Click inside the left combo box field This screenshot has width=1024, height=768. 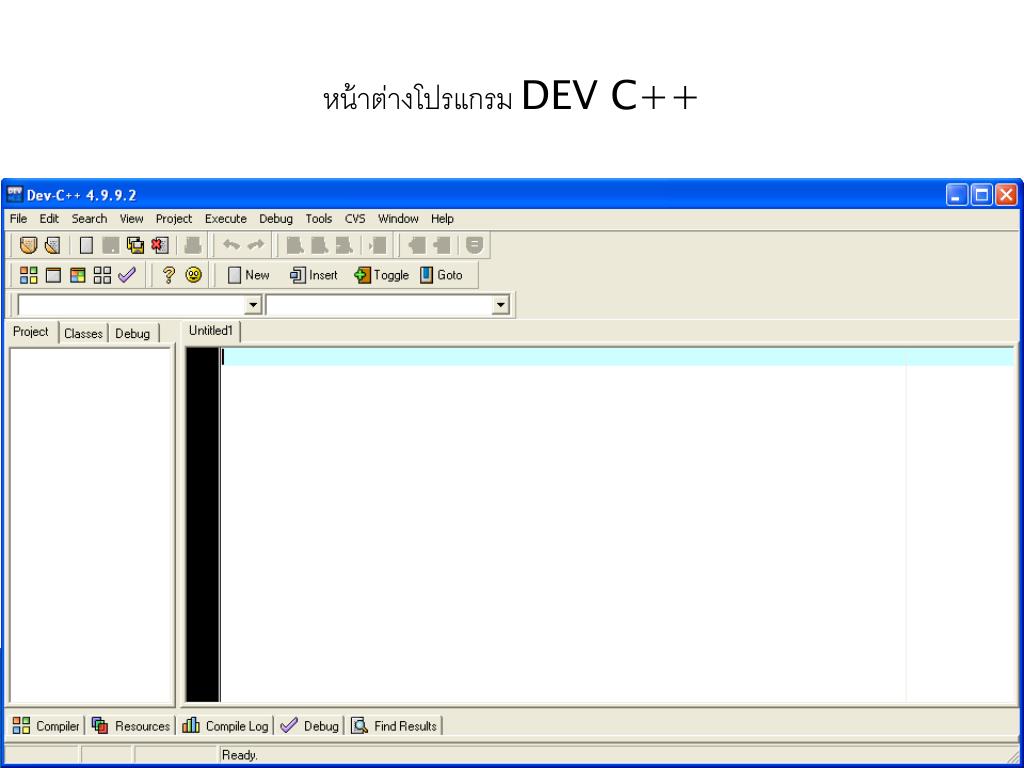point(131,305)
